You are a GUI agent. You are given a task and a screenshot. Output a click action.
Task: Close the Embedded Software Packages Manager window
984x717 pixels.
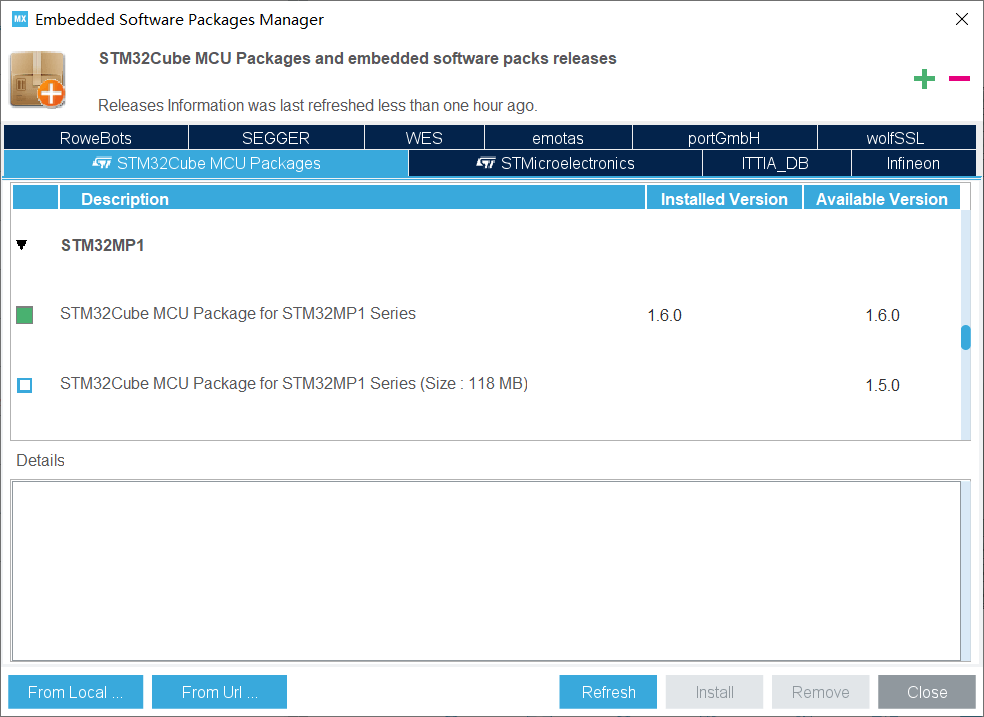(x=961, y=19)
